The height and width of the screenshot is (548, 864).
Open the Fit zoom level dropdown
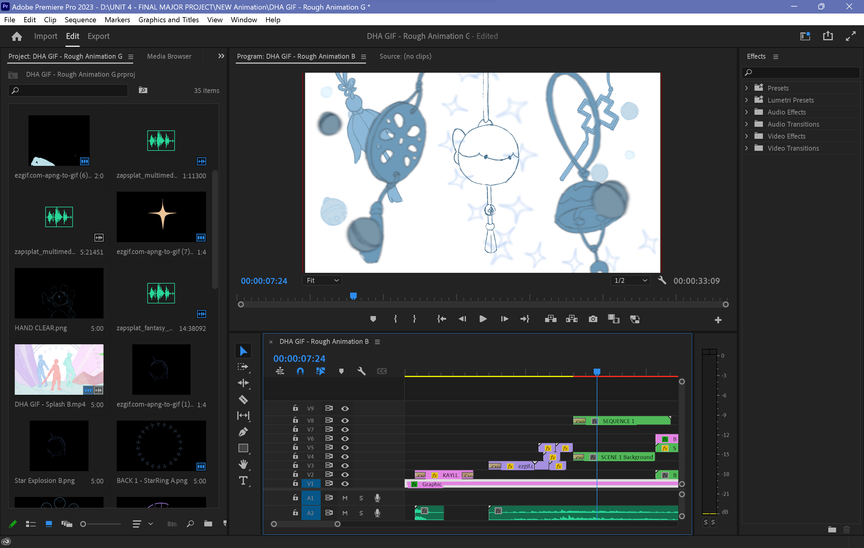click(x=323, y=281)
